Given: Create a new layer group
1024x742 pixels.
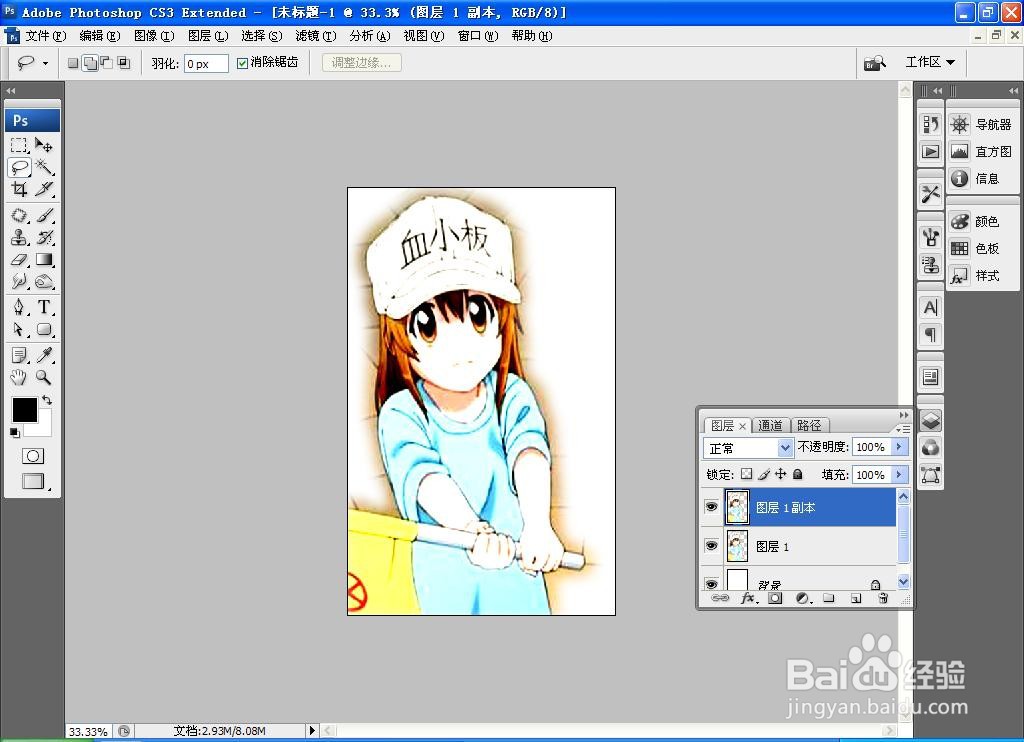Looking at the screenshot, I should point(829,598).
